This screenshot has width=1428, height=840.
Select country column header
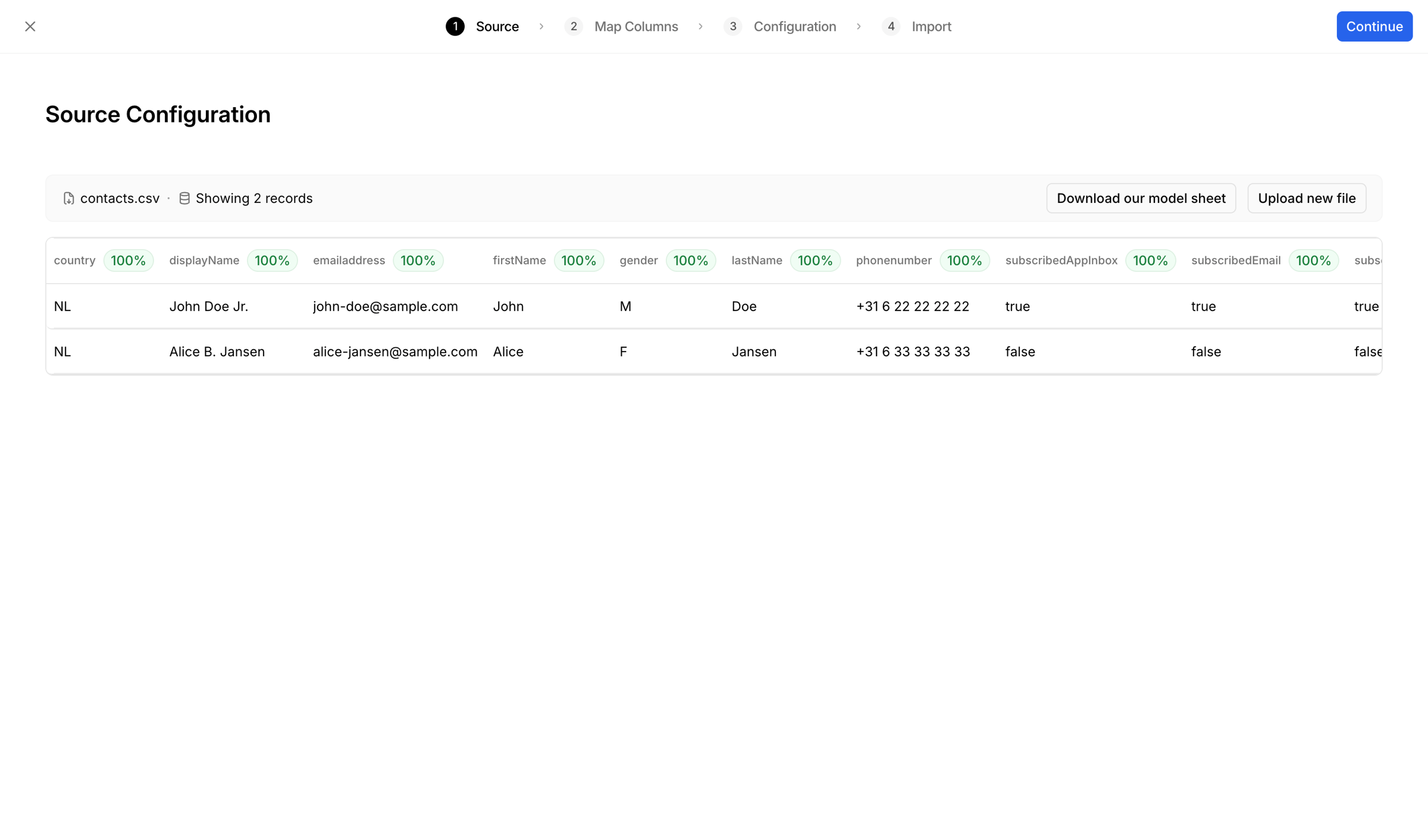(74, 261)
